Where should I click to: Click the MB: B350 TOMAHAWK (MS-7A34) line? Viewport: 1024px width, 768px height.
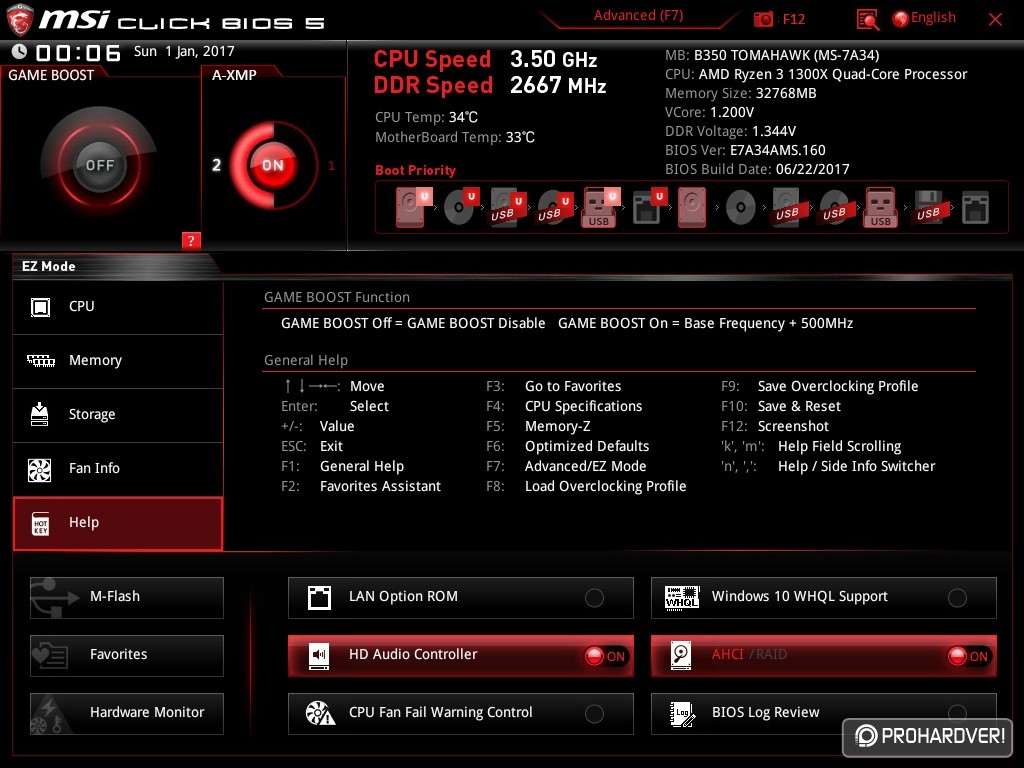(x=772, y=56)
